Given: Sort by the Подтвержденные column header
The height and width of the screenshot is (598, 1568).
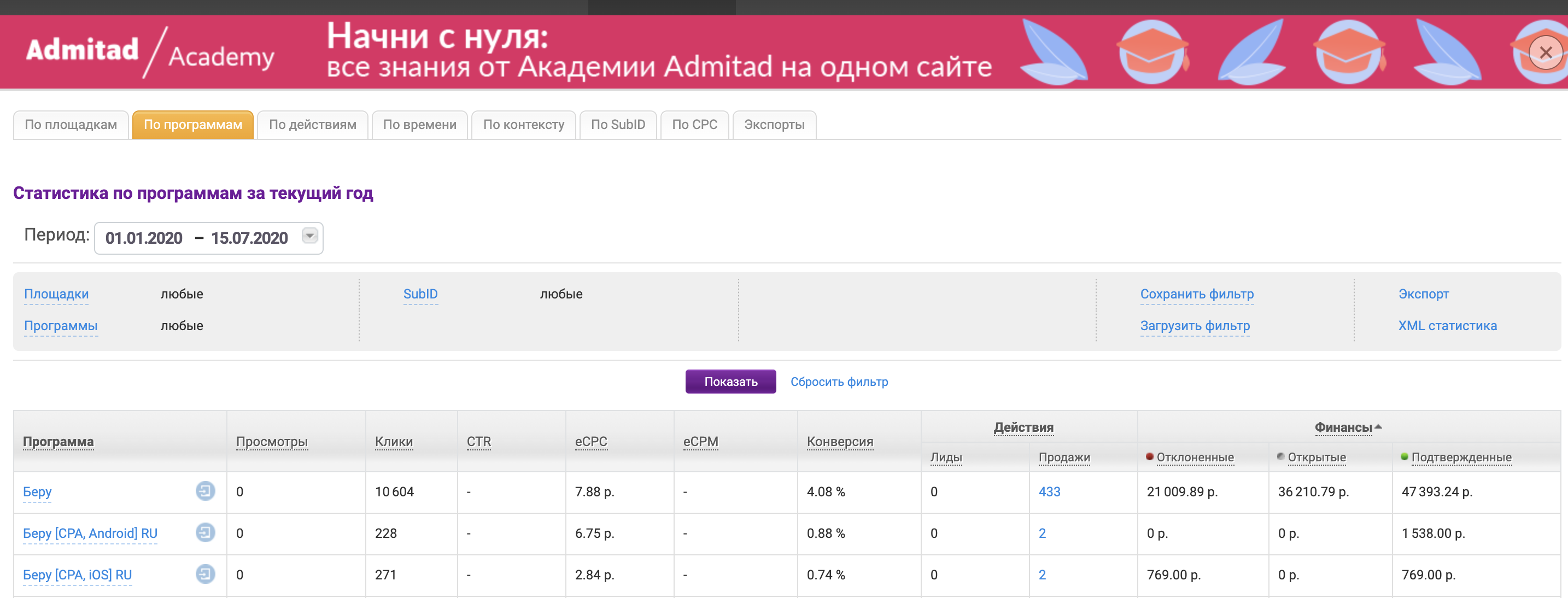Looking at the screenshot, I should click(1460, 457).
